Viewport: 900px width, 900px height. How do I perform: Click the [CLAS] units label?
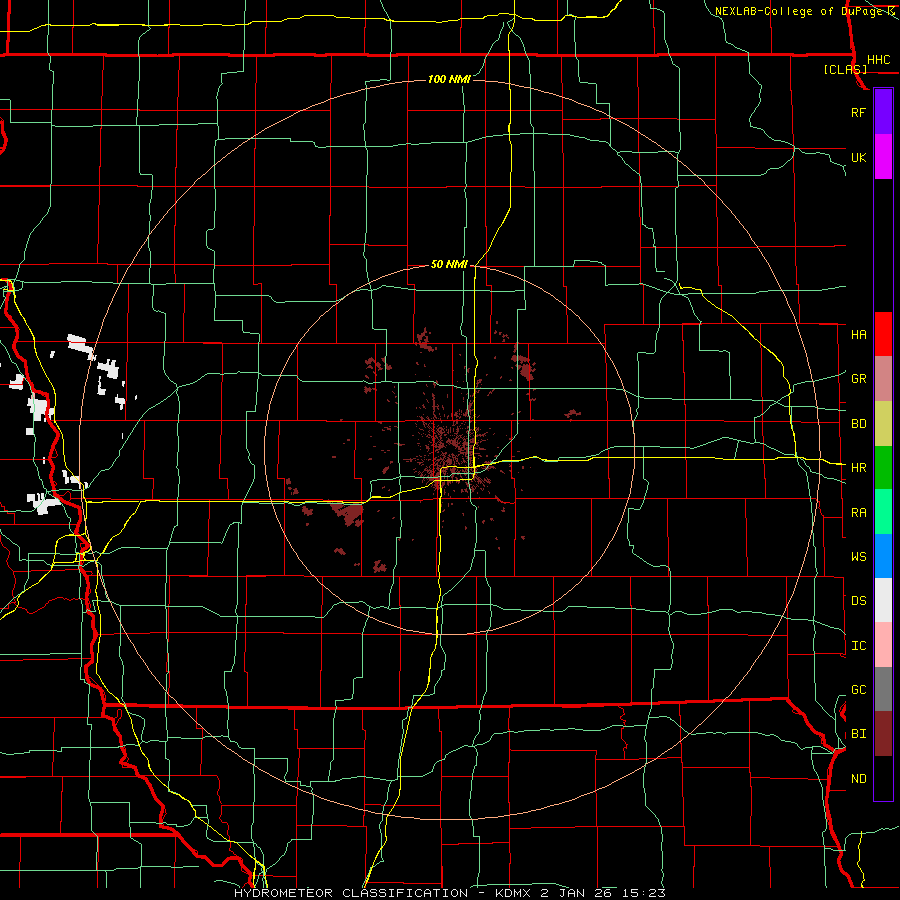(x=845, y=69)
